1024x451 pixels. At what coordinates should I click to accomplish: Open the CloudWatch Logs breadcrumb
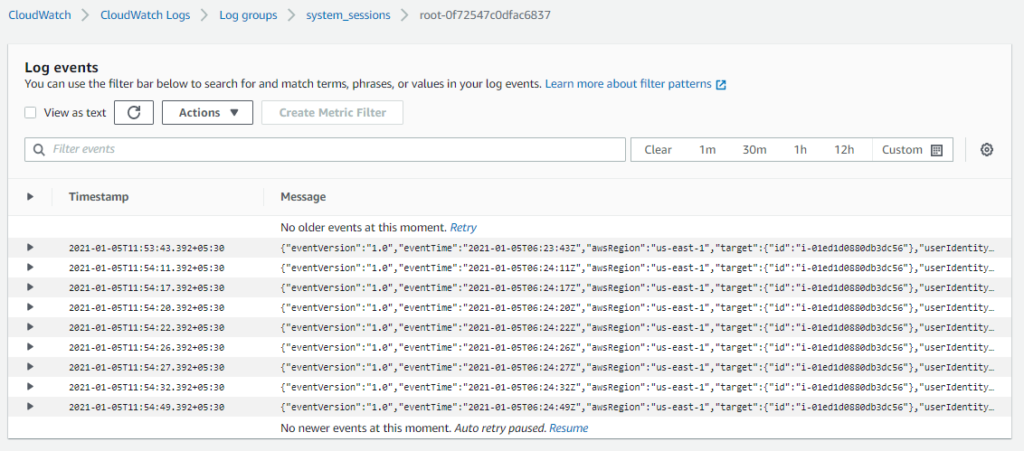(145, 15)
